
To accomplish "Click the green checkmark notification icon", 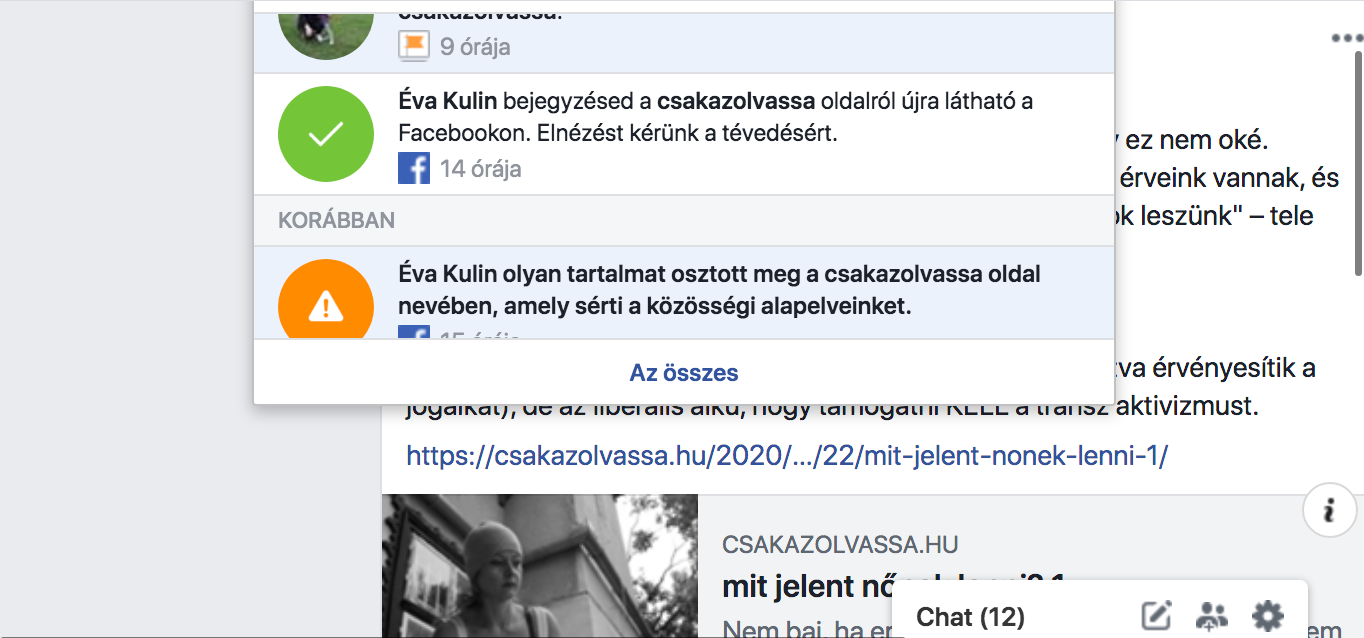I will pyautogui.click(x=325, y=134).
